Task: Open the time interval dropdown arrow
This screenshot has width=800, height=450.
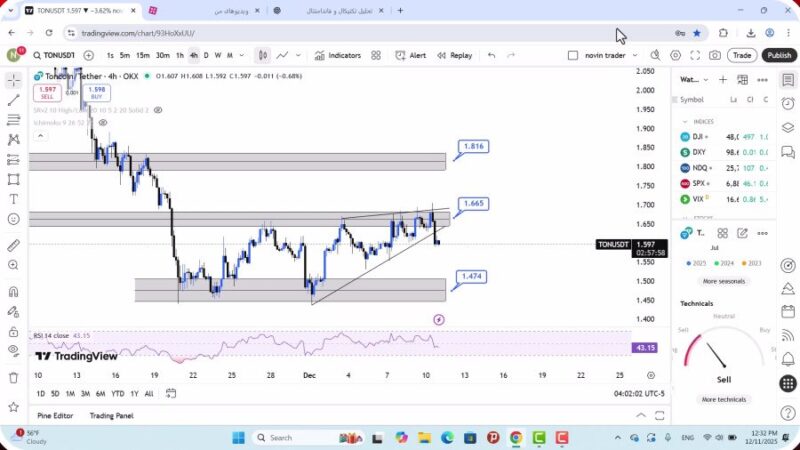Action: point(242,56)
